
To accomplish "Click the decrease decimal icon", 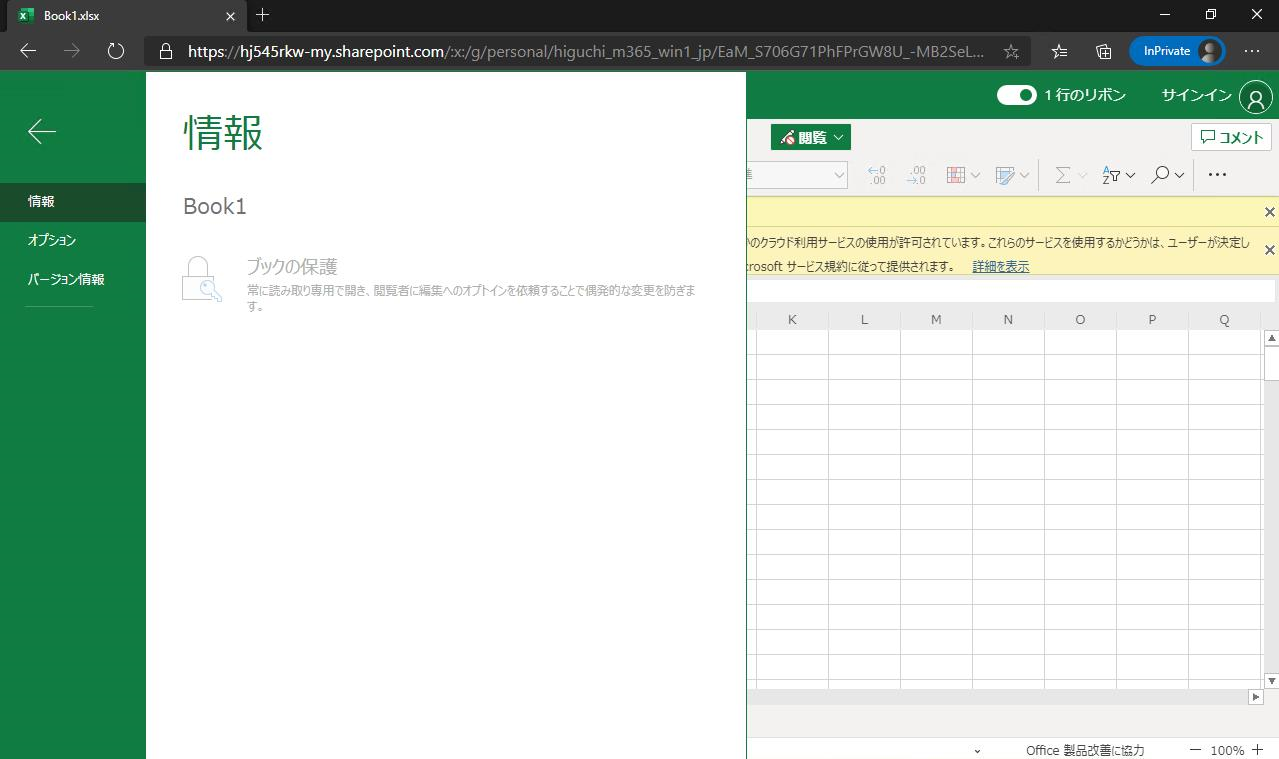I will coord(916,175).
